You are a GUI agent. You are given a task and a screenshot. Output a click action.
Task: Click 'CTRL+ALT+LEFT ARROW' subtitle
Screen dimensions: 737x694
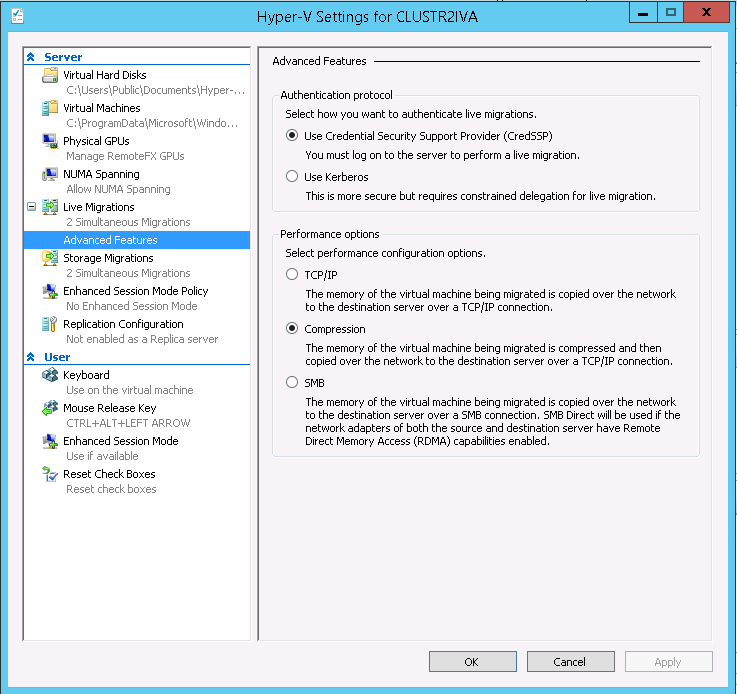[128, 423]
